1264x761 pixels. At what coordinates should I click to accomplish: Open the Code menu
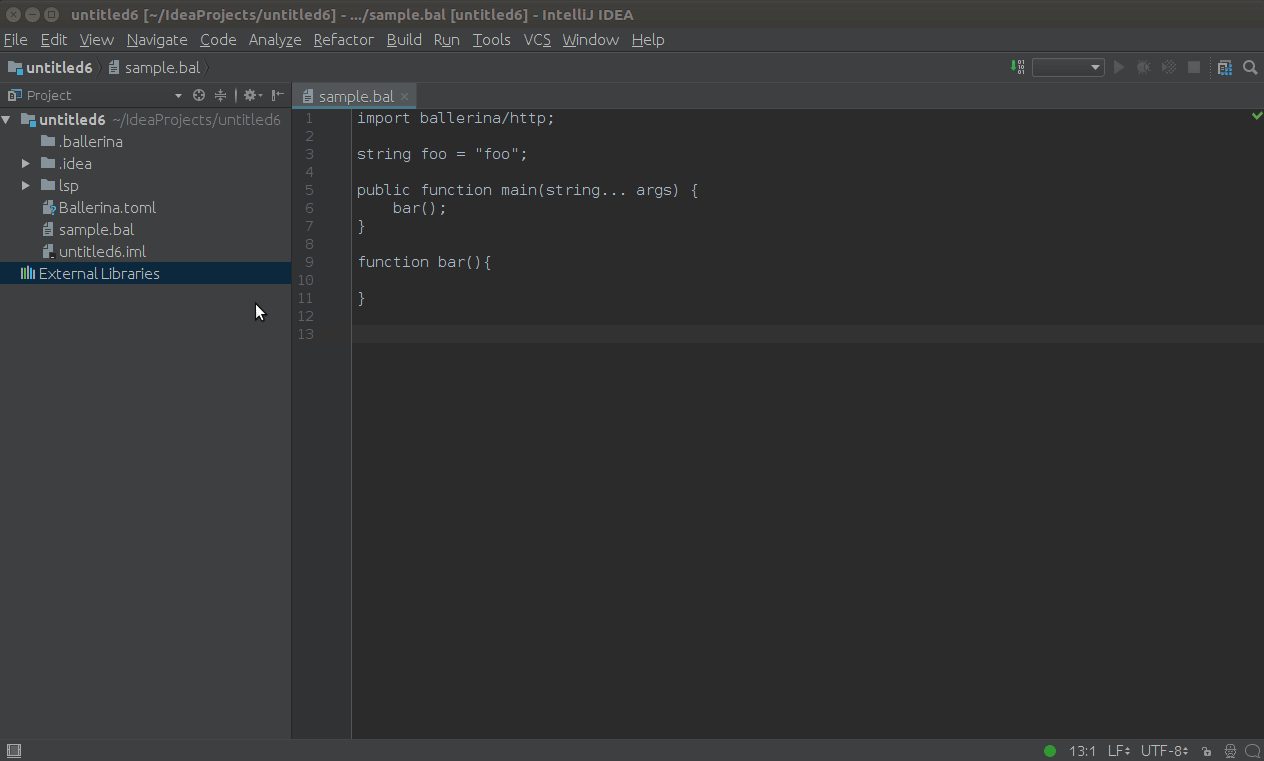218,39
